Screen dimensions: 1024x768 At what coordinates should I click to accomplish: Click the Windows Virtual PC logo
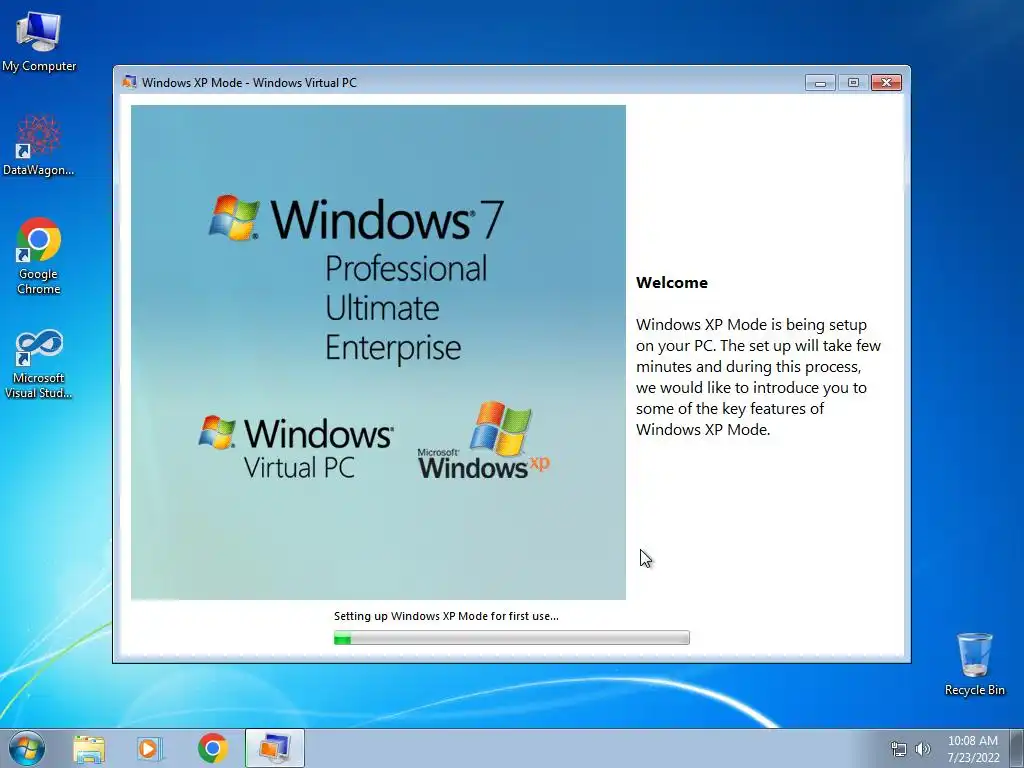tap(296, 447)
